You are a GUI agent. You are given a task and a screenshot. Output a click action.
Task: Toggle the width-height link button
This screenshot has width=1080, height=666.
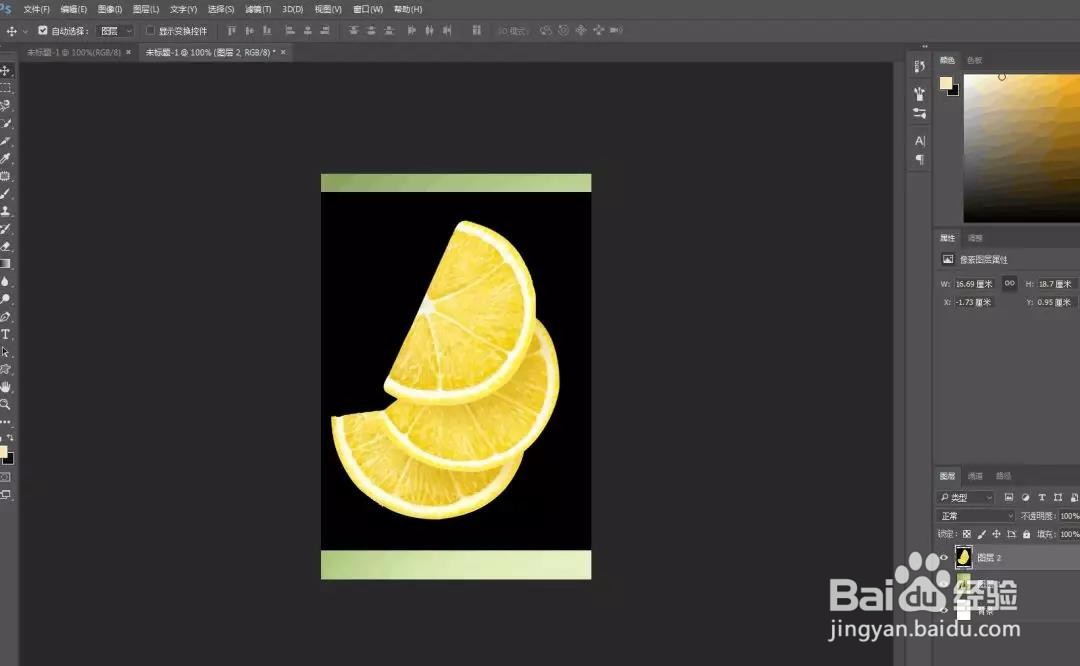(x=1009, y=283)
